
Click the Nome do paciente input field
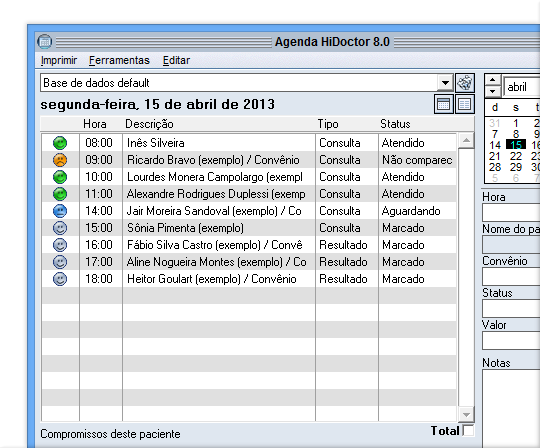click(511, 244)
